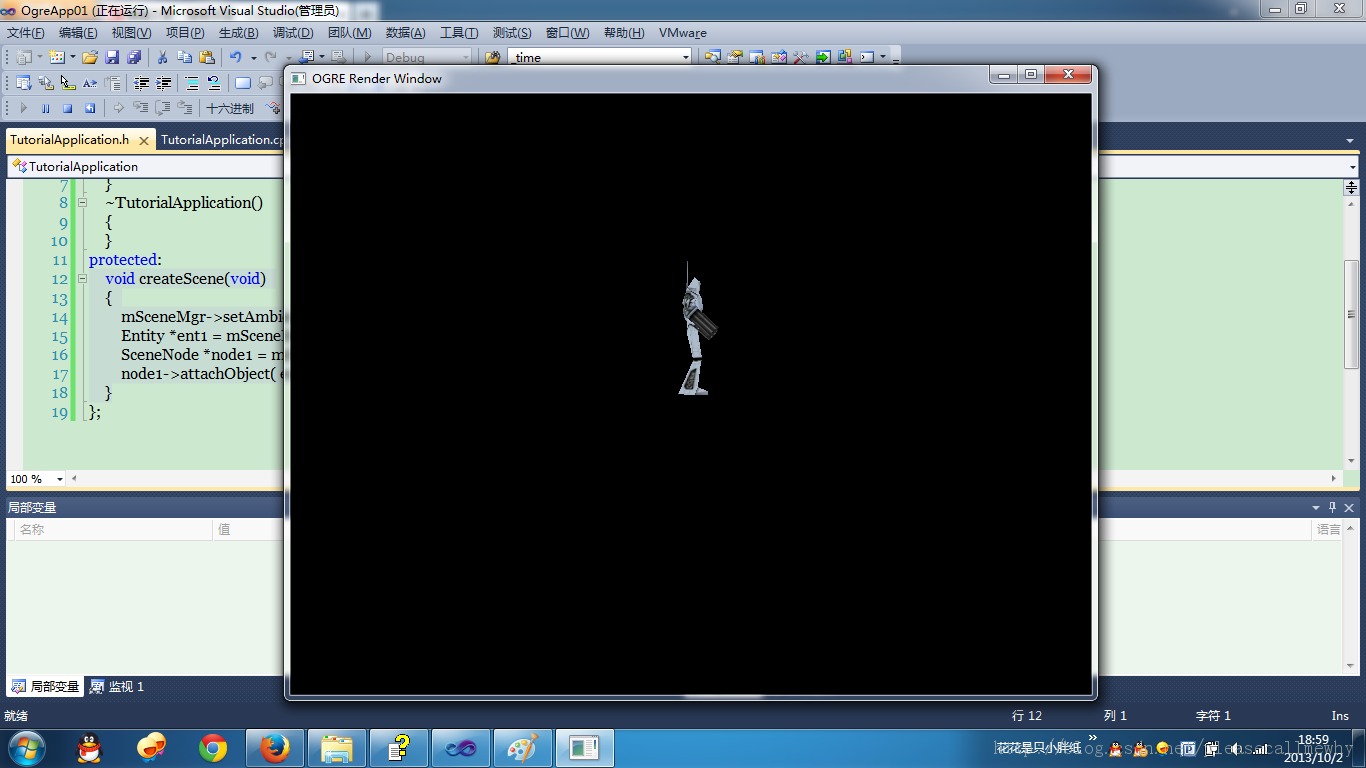1366x768 pixels.
Task: Collapse the createScene function outline
Action: [82, 279]
